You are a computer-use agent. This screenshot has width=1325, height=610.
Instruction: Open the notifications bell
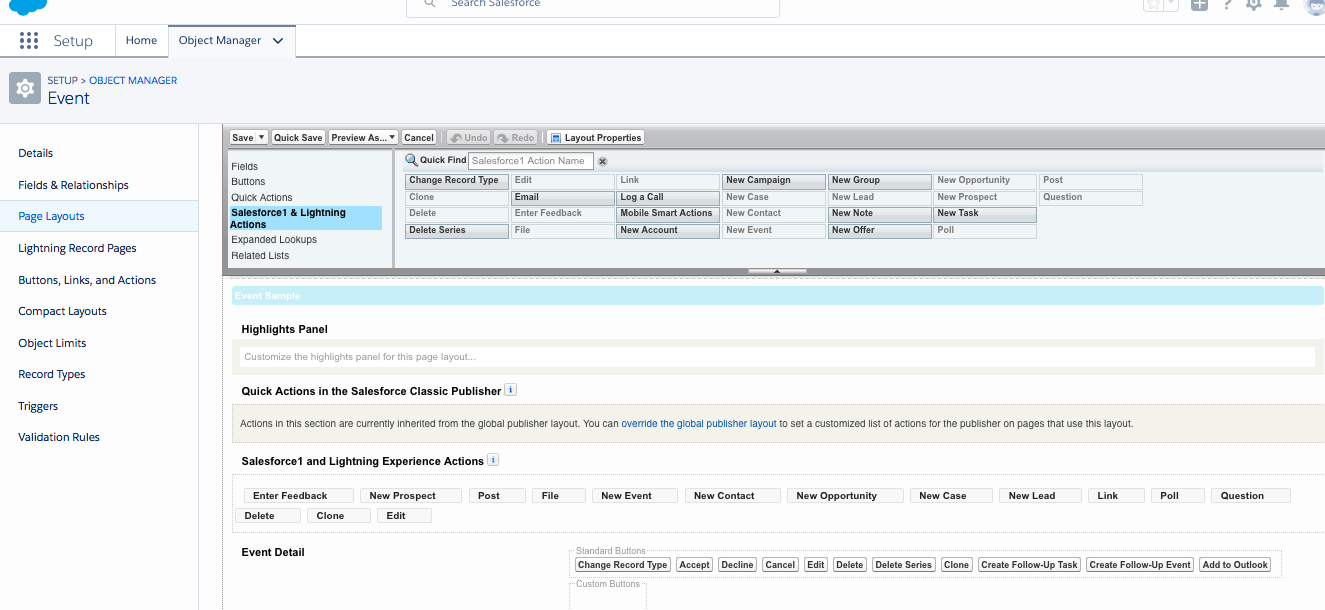click(x=1281, y=4)
